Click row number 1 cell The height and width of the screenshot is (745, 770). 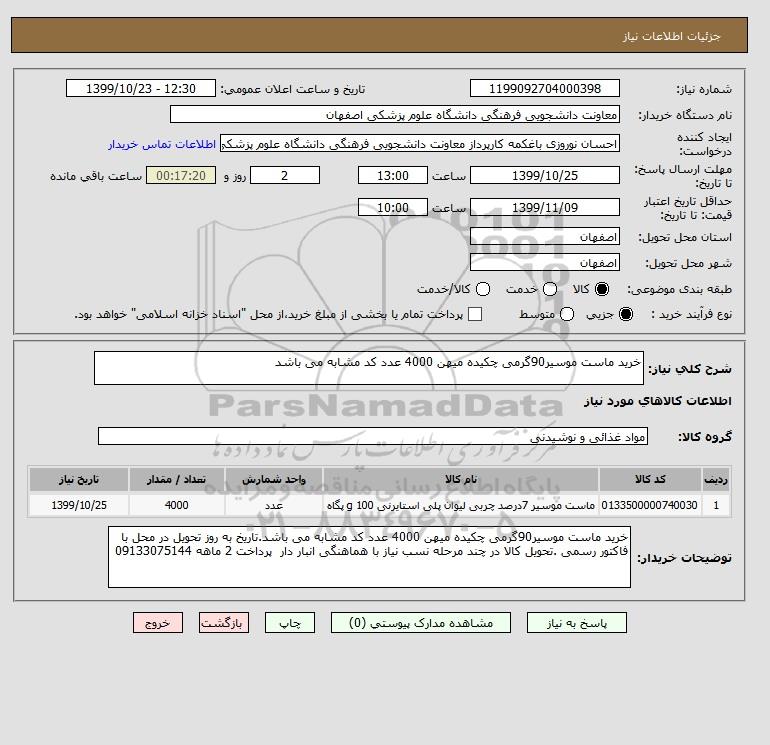click(x=716, y=505)
